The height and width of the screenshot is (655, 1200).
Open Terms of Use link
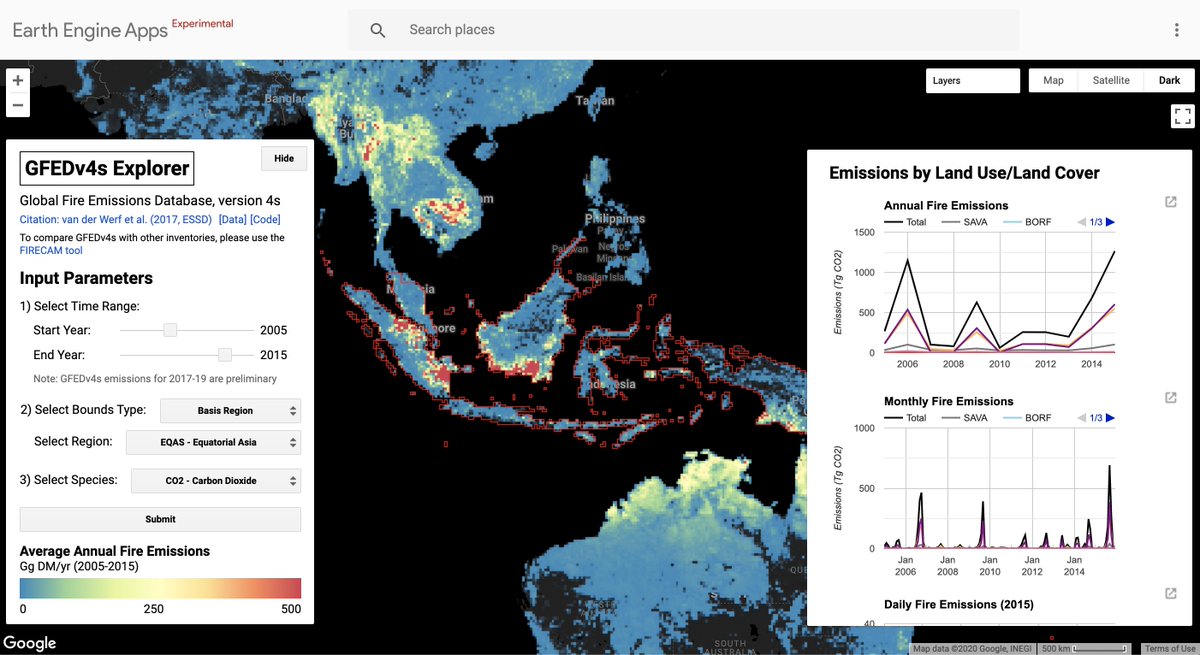tap(1169, 649)
